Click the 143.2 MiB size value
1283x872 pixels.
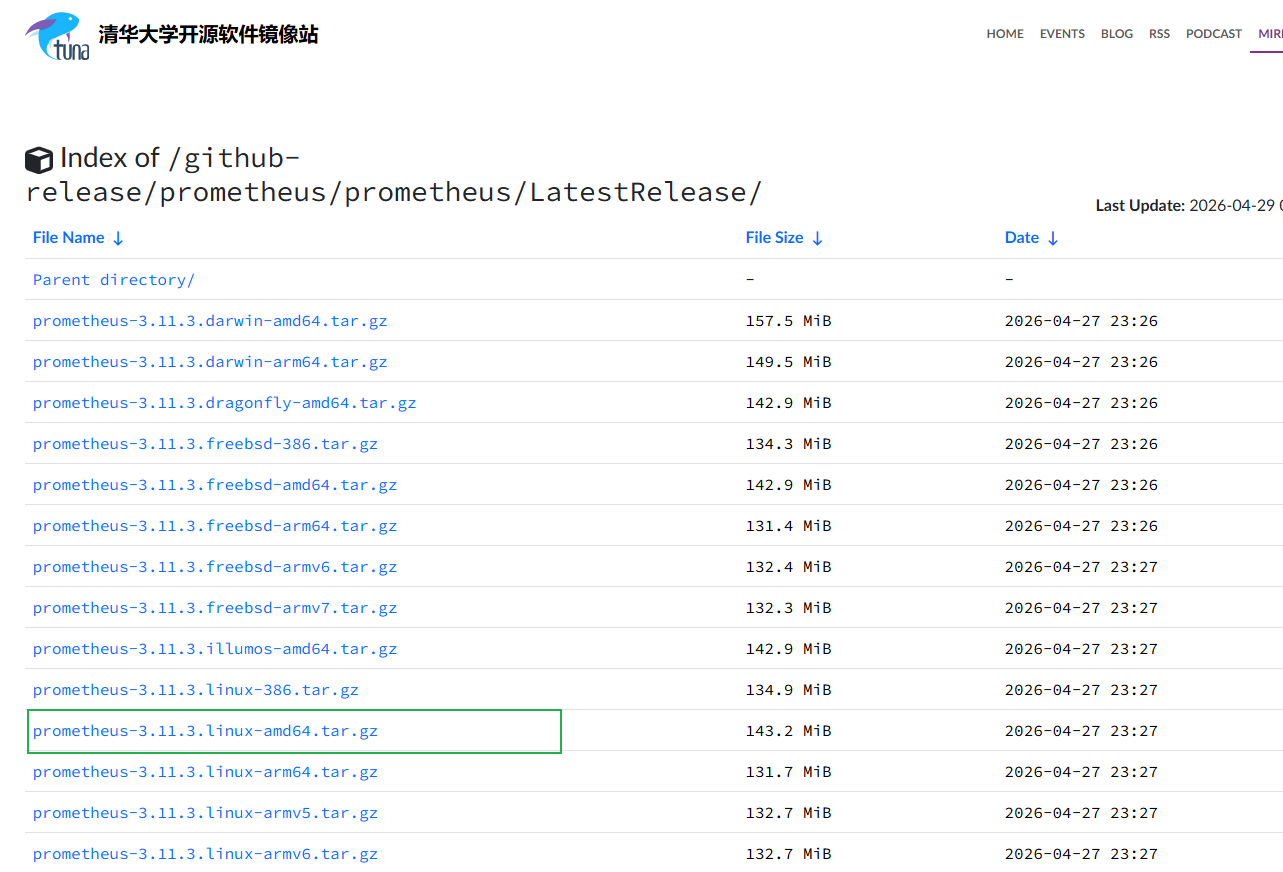tap(788, 731)
